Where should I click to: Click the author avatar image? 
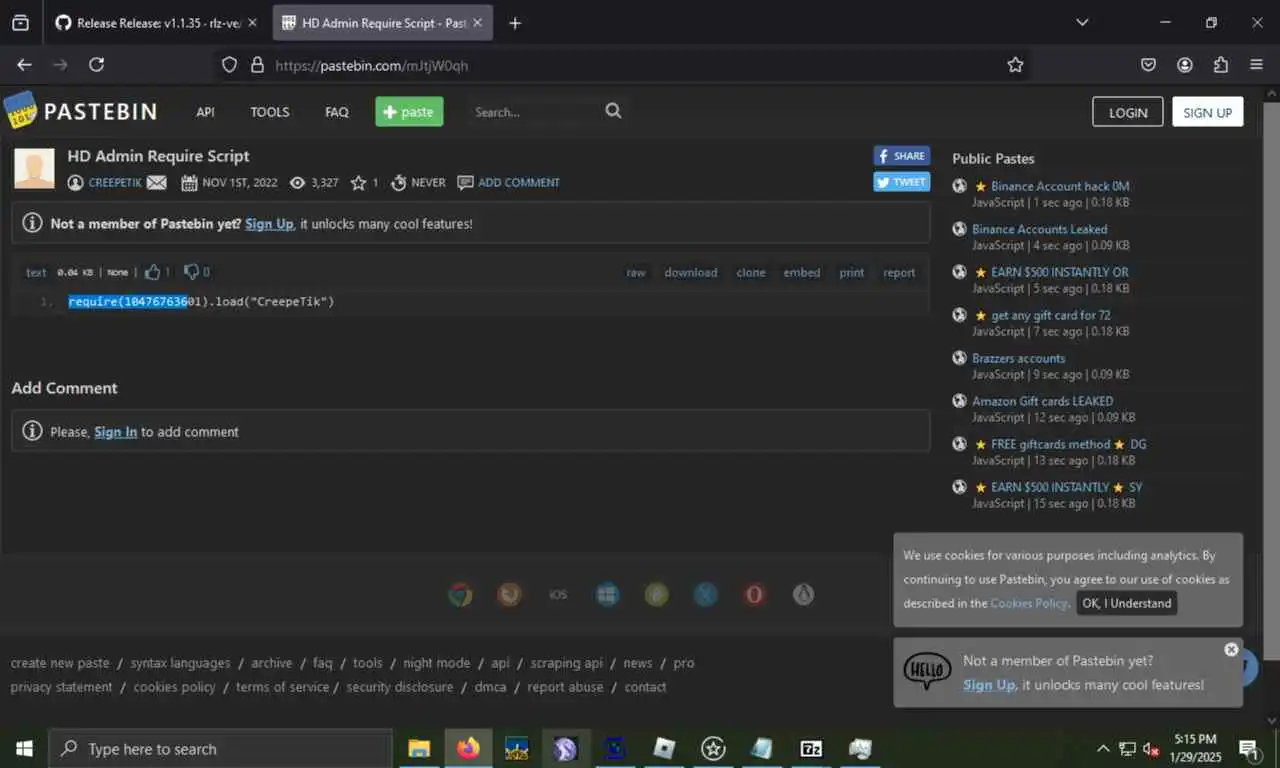[x=34, y=168]
